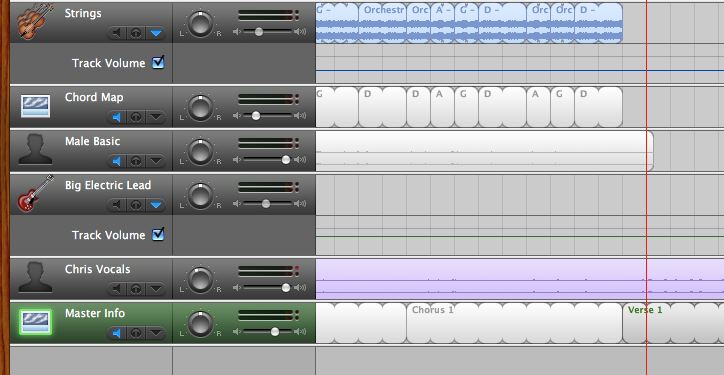Select the Big Electric Lead track name
This screenshot has width=724, height=375.
tap(108, 185)
